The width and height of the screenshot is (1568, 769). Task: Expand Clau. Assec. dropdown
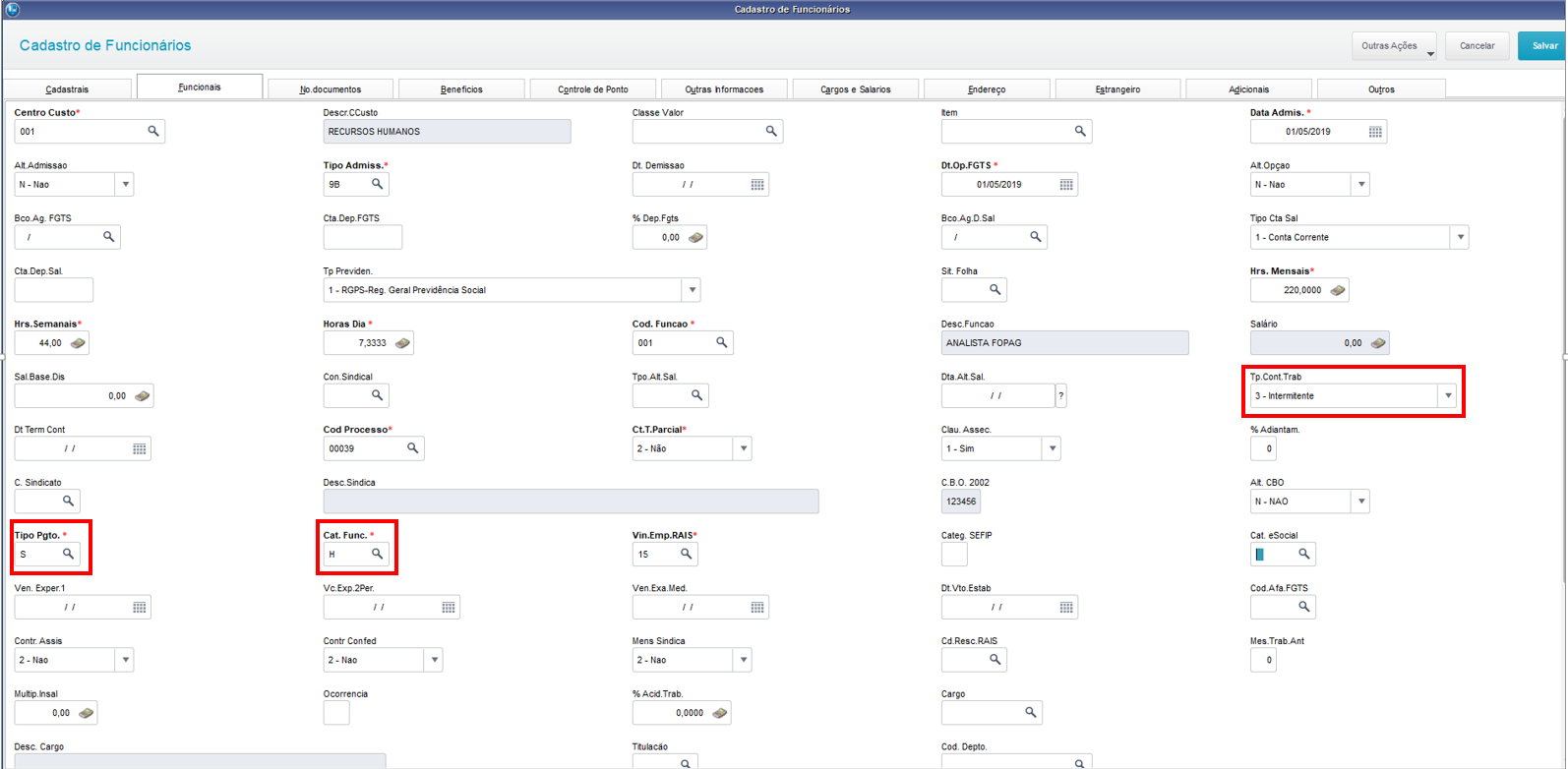tap(1053, 448)
